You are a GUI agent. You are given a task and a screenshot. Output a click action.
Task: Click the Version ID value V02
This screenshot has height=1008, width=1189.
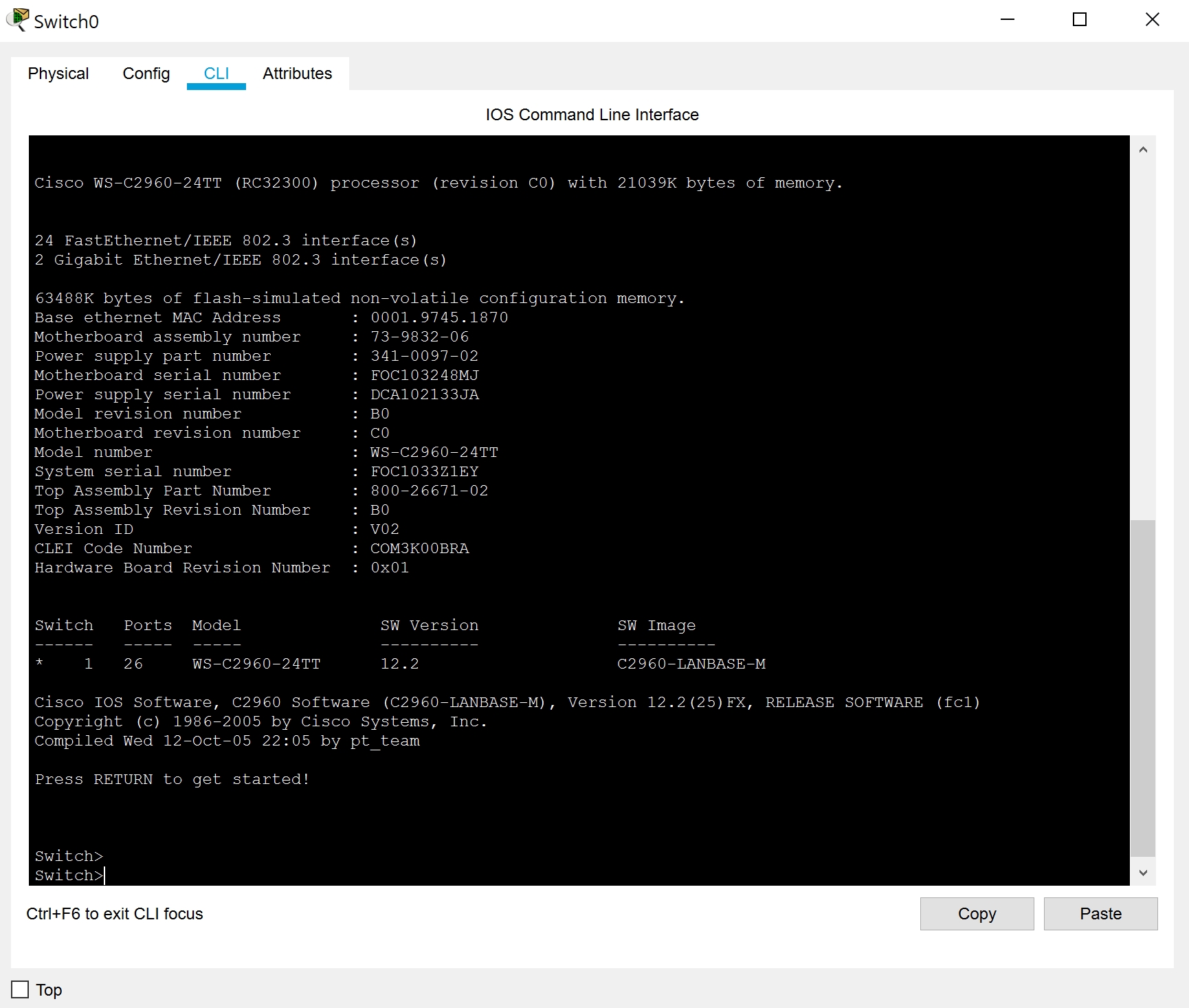385,529
